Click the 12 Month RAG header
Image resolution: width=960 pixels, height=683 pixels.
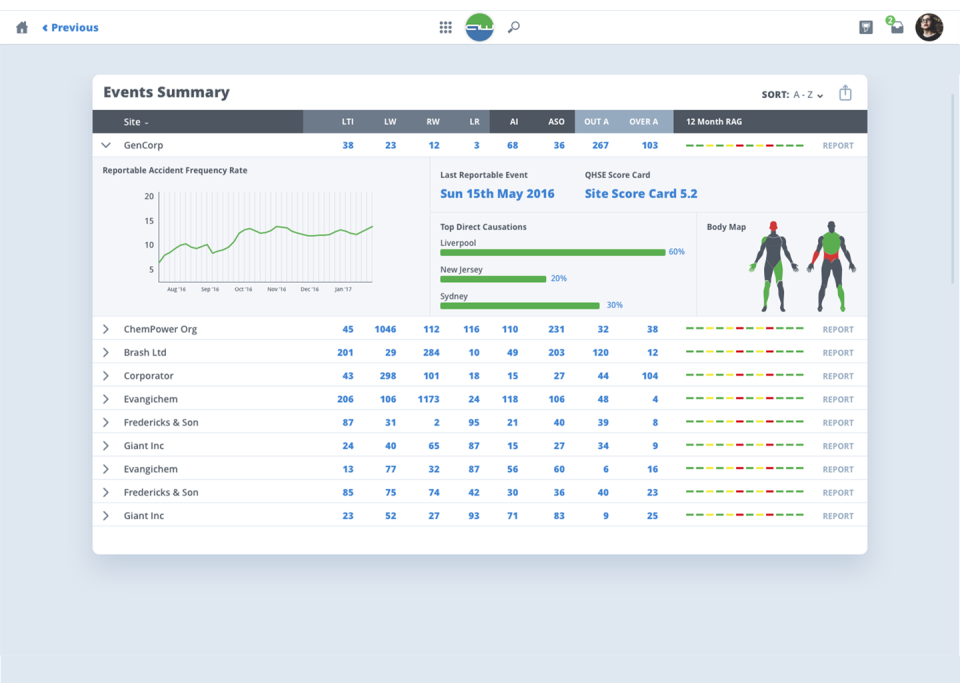click(x=714, y=122)
